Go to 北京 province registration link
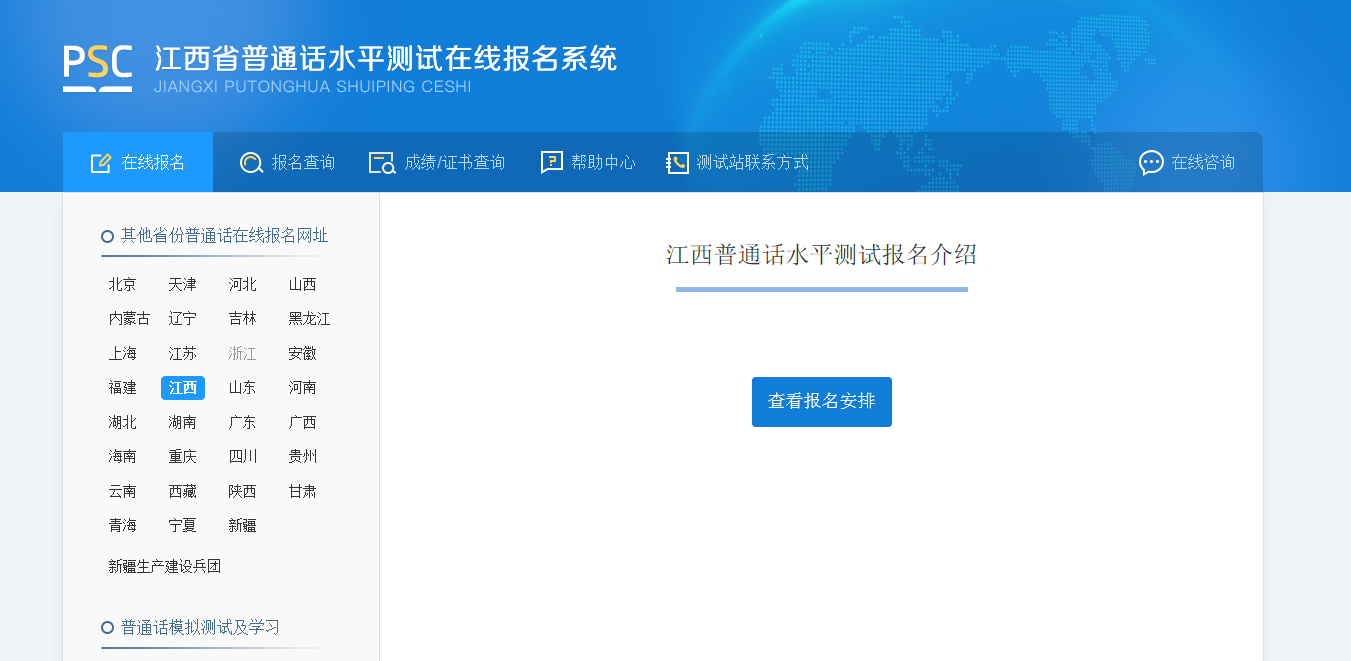The image size is (1351, 661). pos(123,285)
